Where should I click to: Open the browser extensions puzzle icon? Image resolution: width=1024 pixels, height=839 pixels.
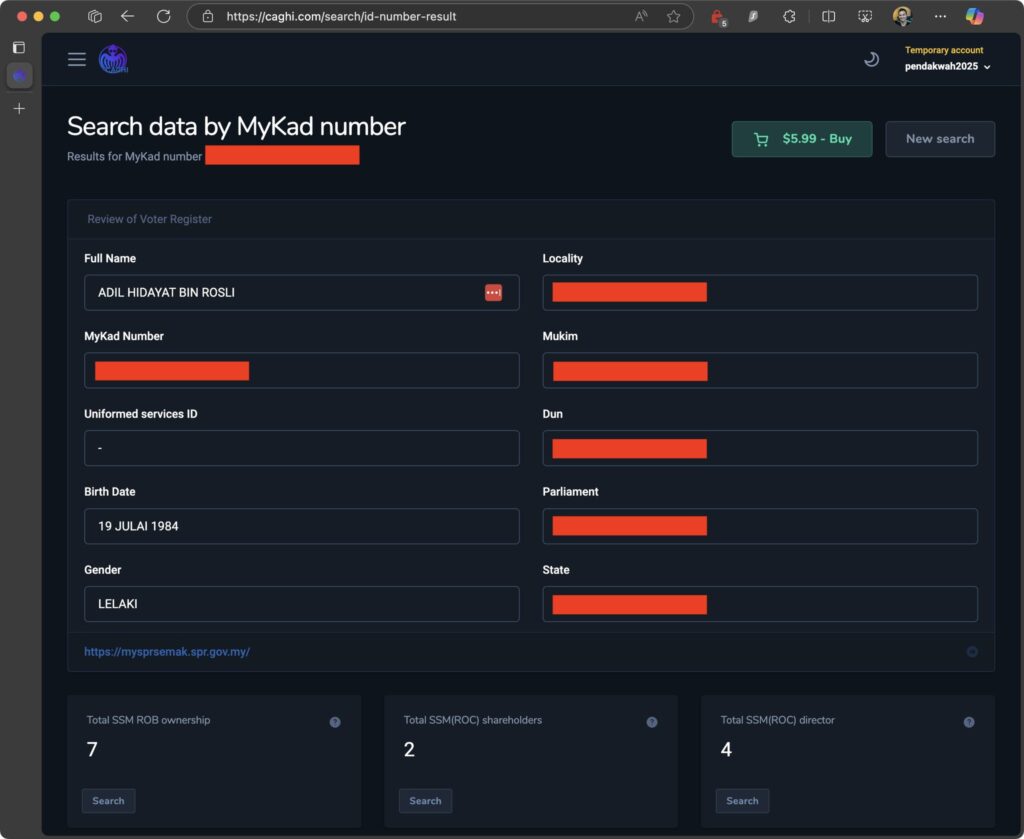[789, 16]
